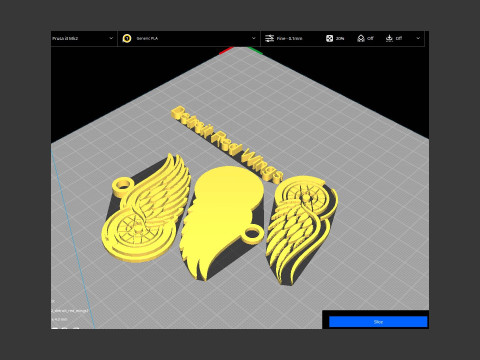Image resolution: width=480 pixels, height=360 pixels.
Task: Click the yellow extruder 1 material icon
Action: point(127,38)
